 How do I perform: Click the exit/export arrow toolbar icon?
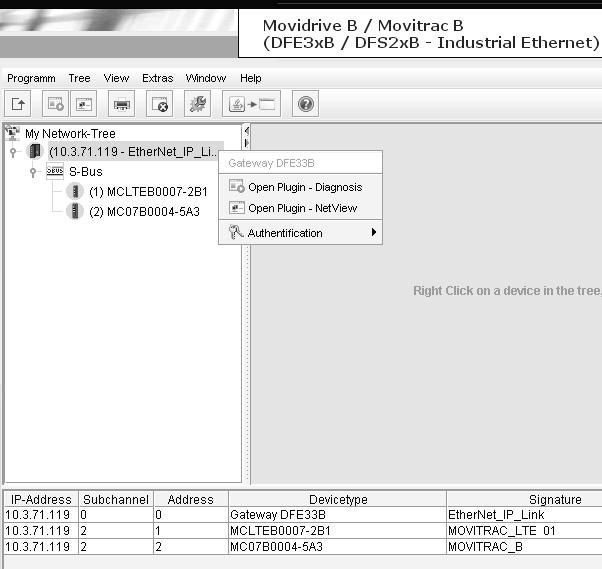tap(18, 104)
